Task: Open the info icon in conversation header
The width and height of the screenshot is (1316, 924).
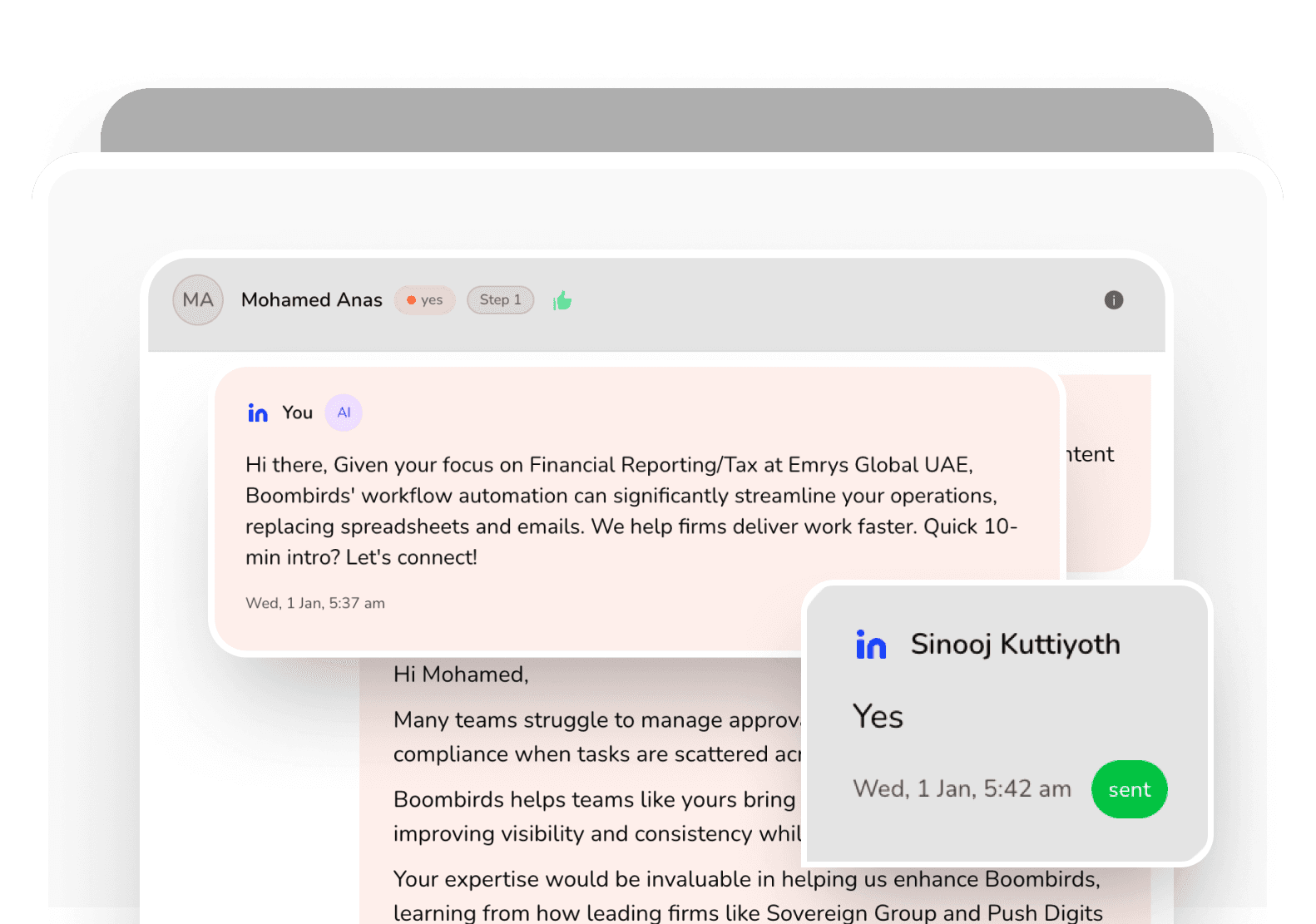Action: (x=1114, y=300)
